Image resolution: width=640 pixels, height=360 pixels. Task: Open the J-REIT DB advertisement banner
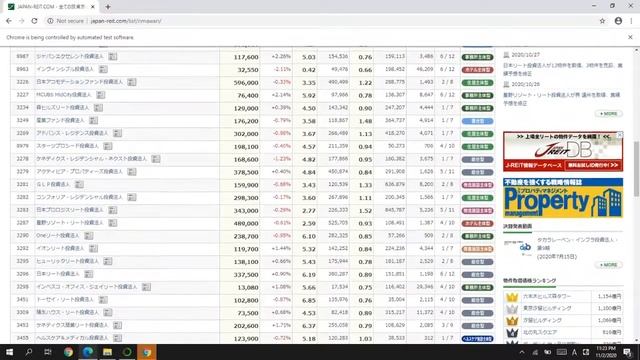coord(563,151)
